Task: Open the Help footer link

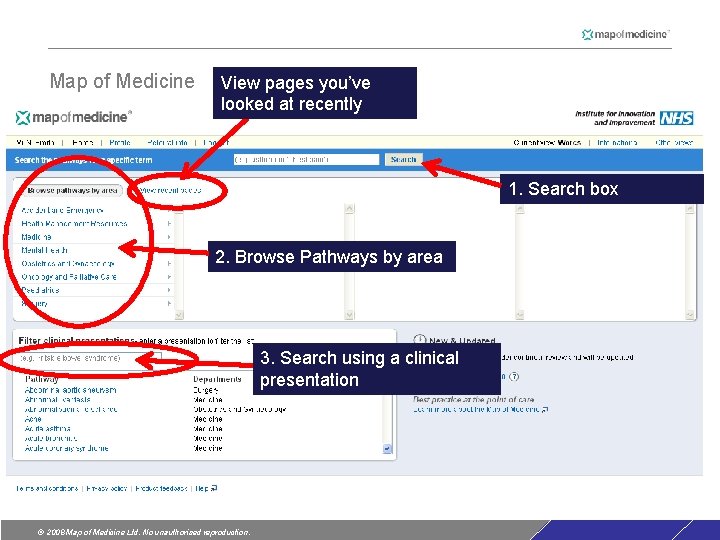Action: (202, 488)
